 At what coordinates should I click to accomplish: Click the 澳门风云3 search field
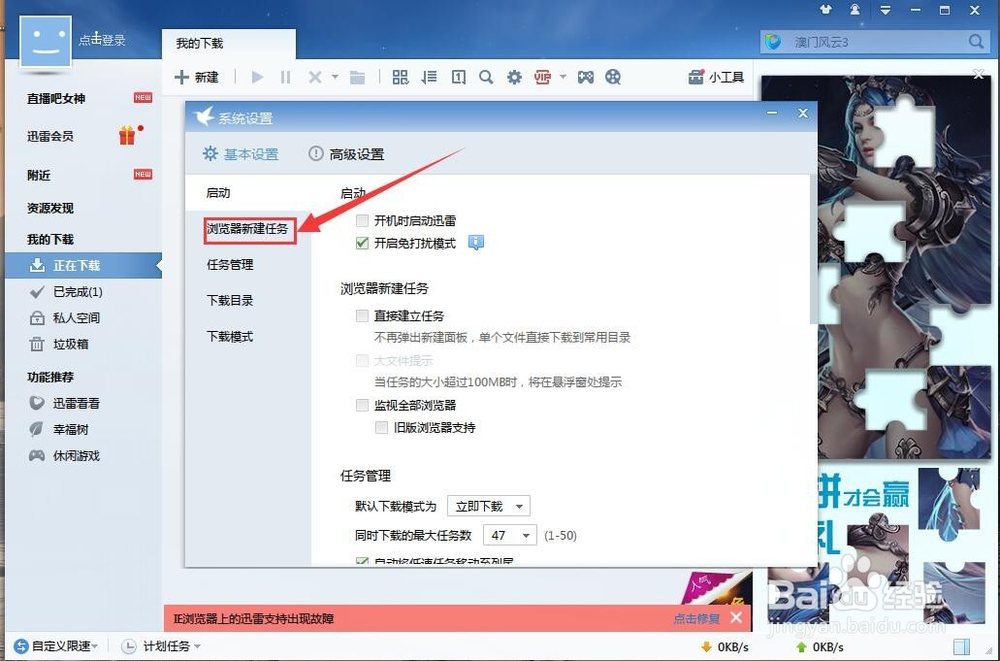click(x=874, y=42)
